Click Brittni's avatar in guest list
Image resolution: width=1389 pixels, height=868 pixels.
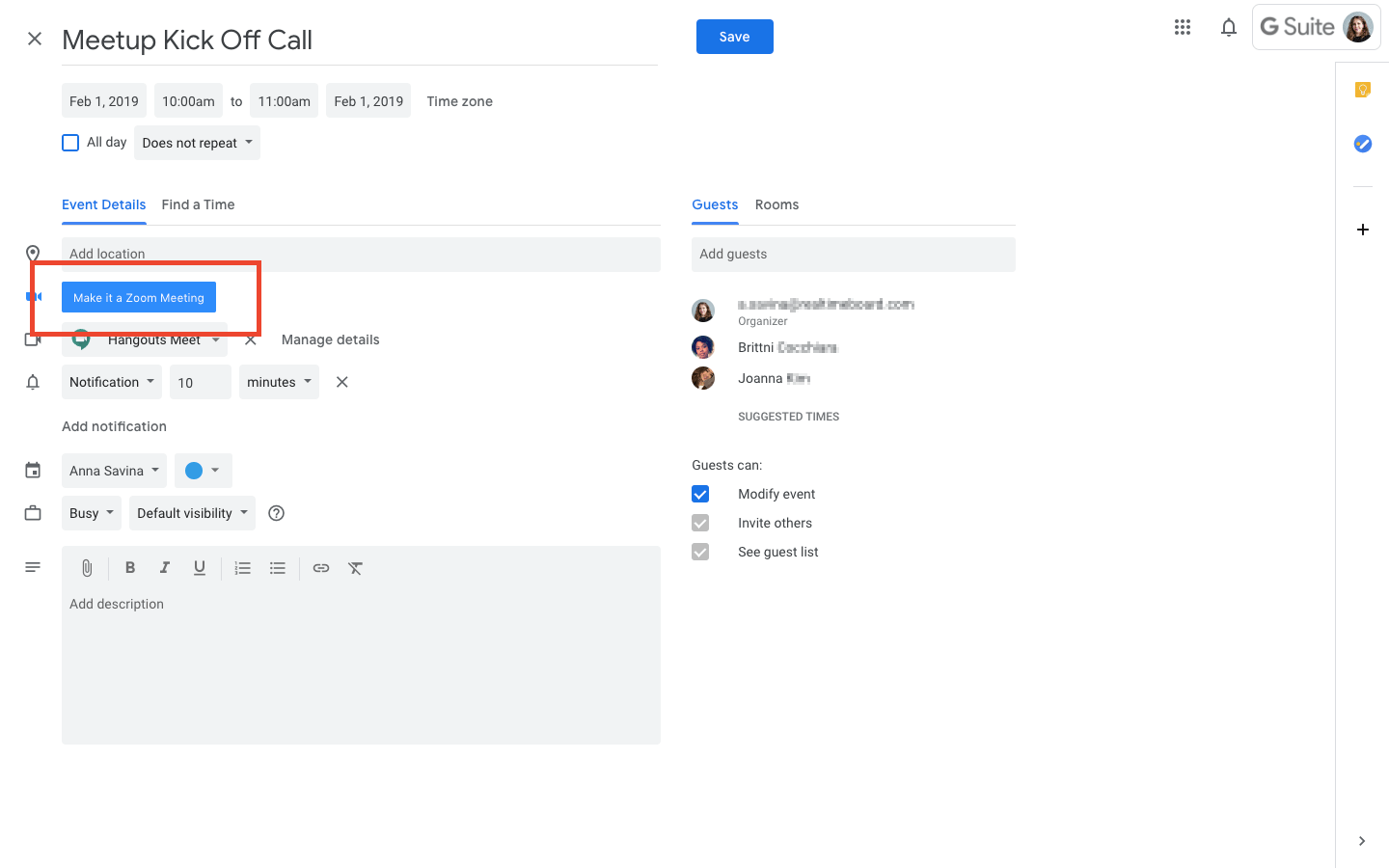(x=703, y=347)
